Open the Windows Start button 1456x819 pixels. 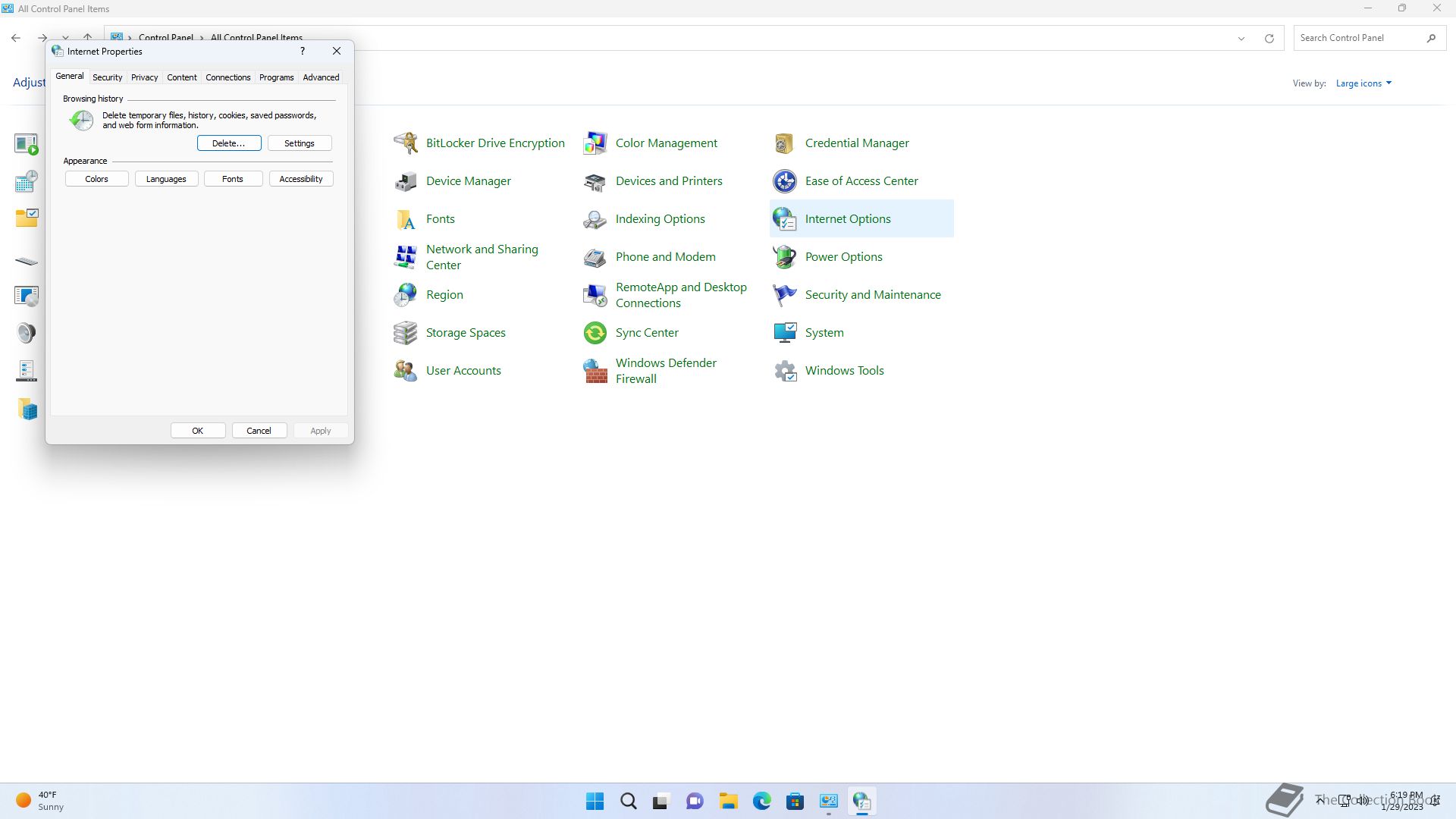click(x=595, y=801)
